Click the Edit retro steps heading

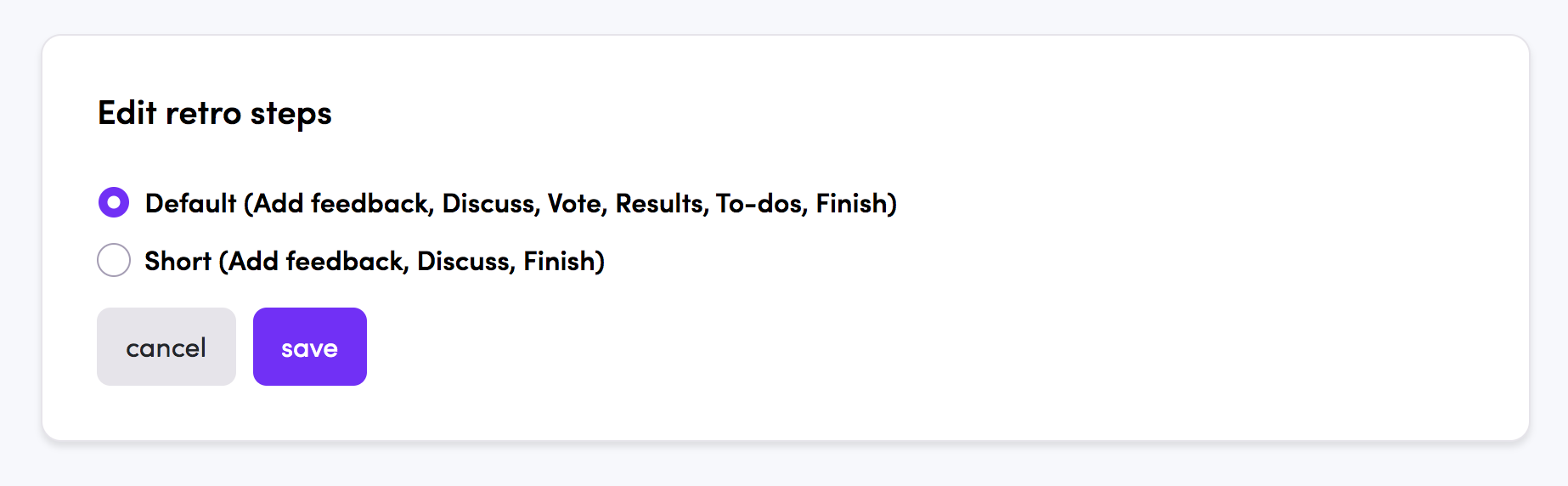pos(215,113)
